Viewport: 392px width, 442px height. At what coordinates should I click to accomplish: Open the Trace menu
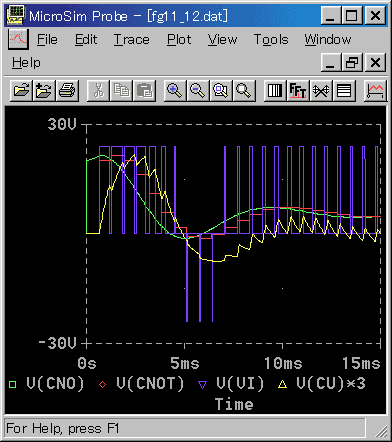click(132, 40)
